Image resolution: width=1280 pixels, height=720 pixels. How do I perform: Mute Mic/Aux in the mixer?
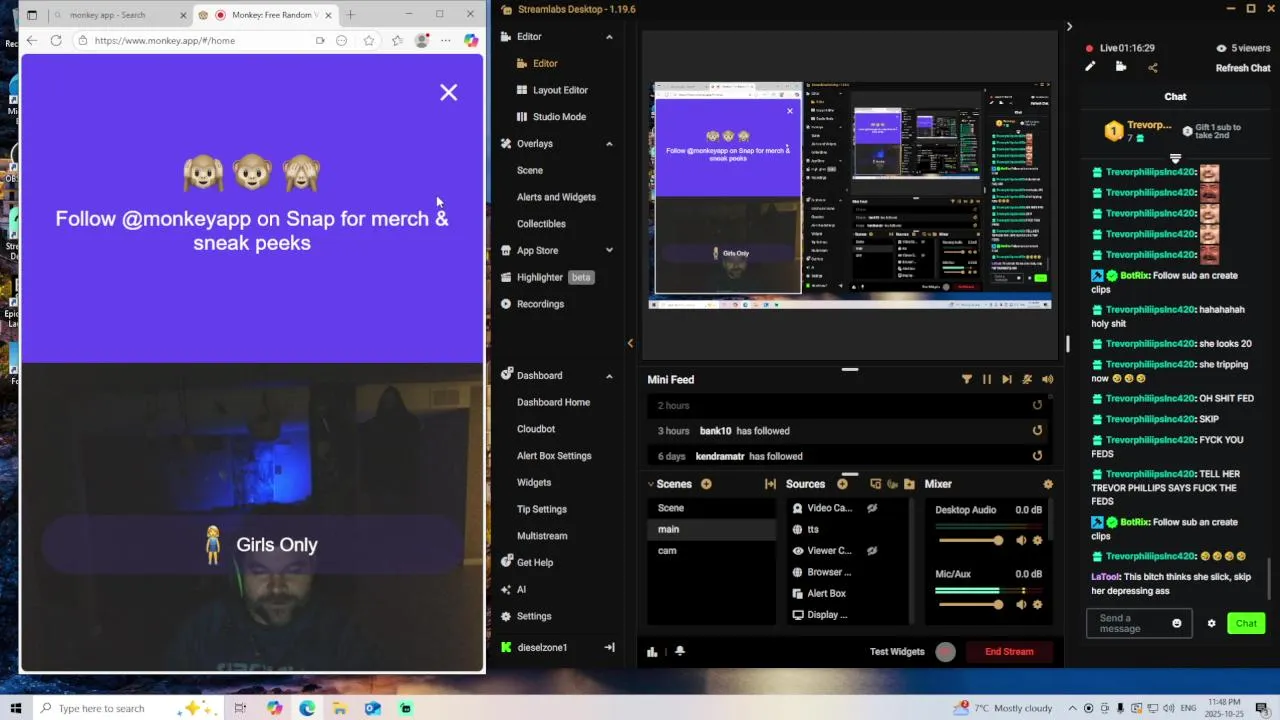1021,605
